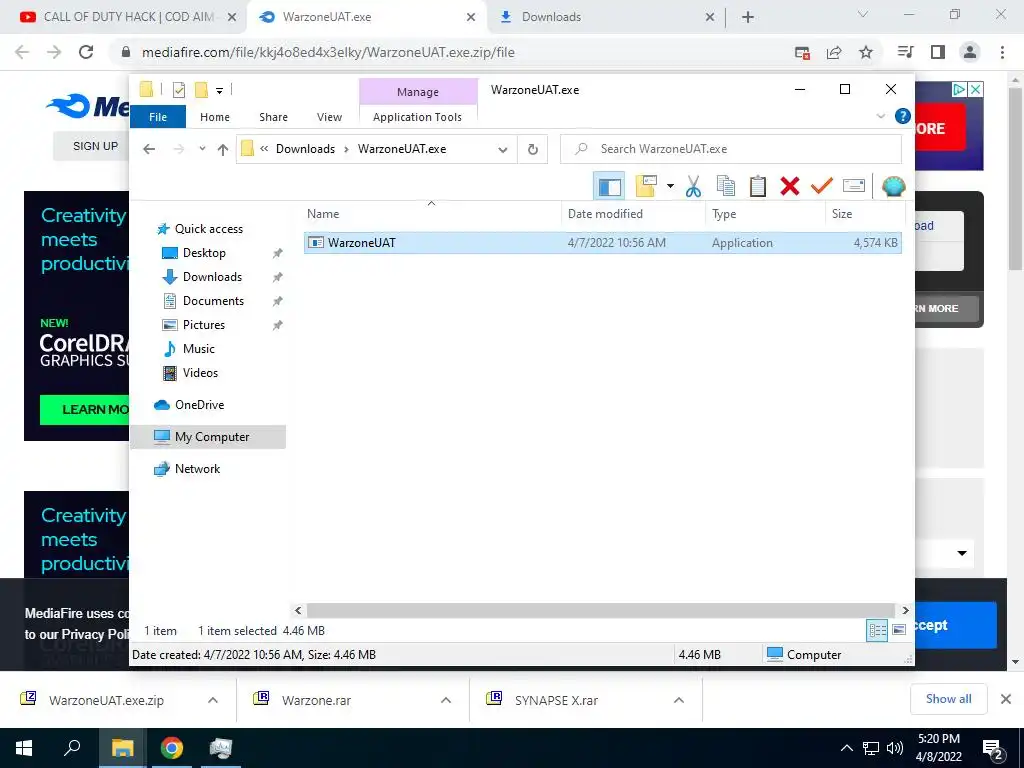Open the Share ribbon tab
Image resolution: width=1024 pixels, height=768 pixels.
coord(273,117)
